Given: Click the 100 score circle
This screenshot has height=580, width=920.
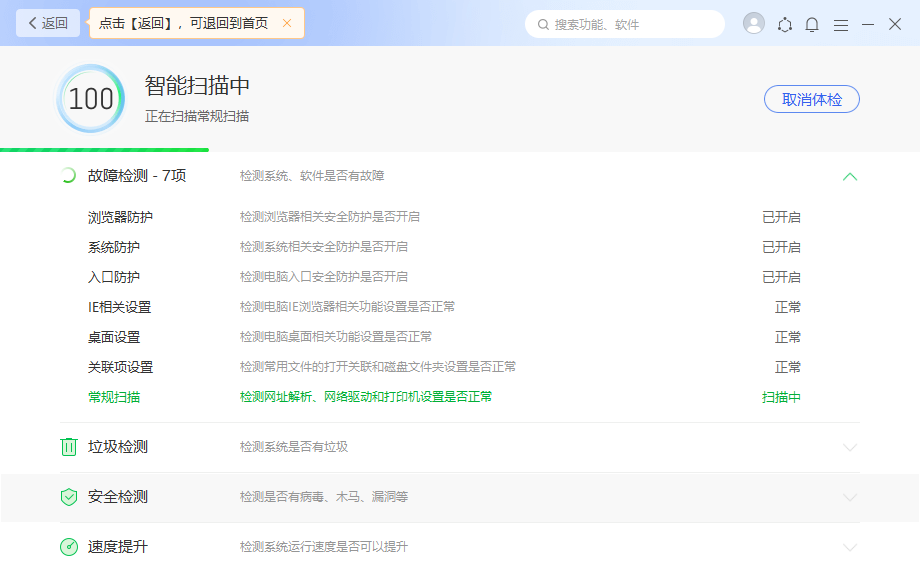Looking at the screenshot, I should [91, 99].
